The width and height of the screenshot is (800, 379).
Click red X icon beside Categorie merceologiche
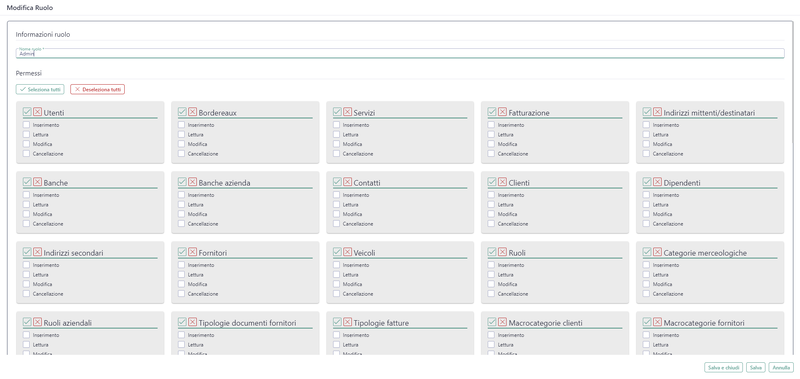click(657, 252)
